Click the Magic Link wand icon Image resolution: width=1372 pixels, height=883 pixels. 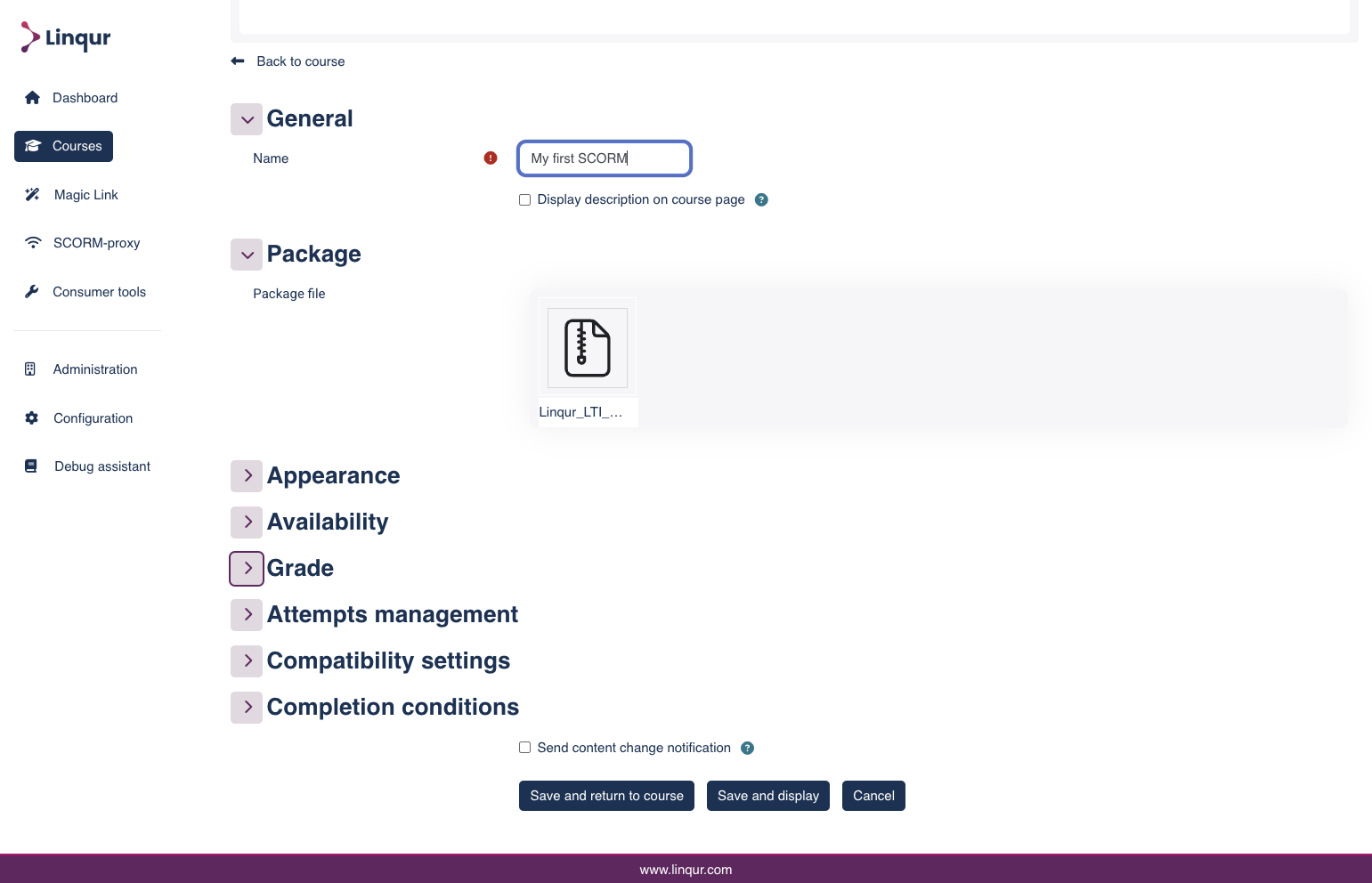[x=32, y=195]
